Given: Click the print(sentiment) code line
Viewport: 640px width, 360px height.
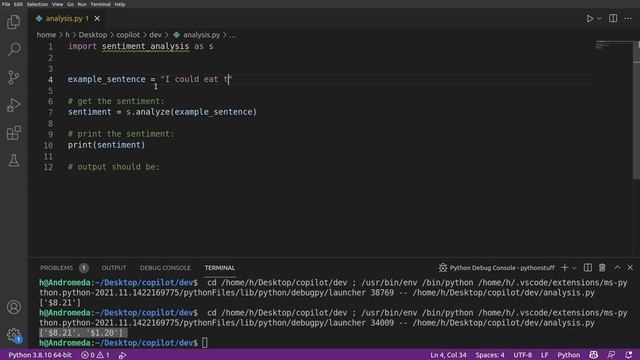Looking at the screenshot, I should point(107,145).
